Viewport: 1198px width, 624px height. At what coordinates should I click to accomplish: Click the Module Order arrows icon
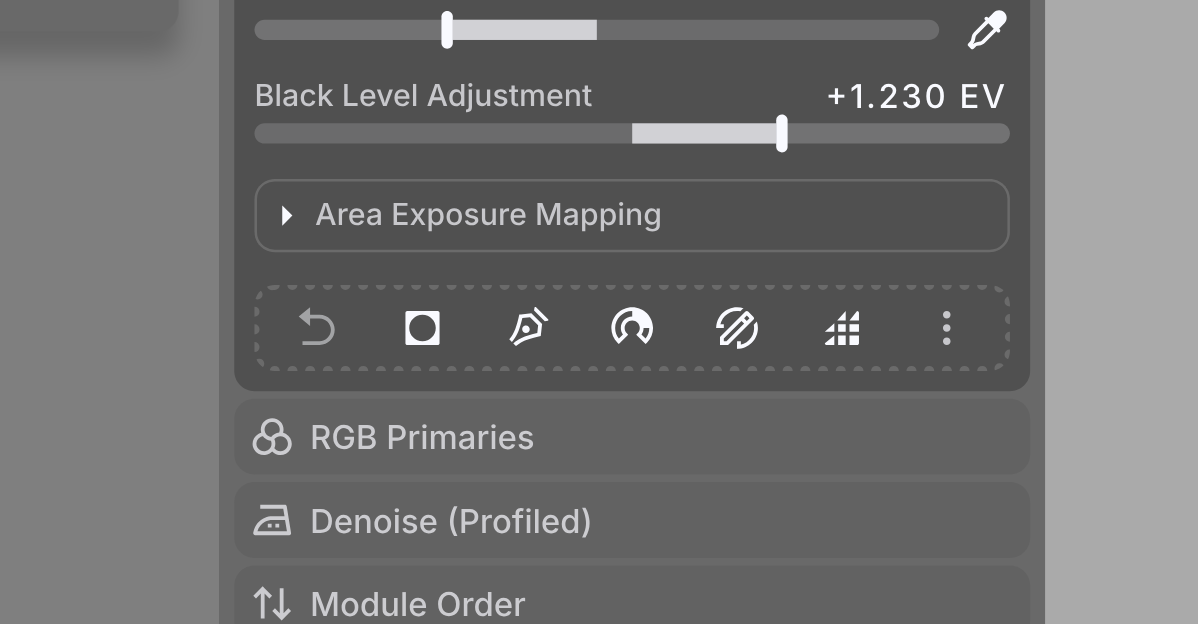click(272, 603)
